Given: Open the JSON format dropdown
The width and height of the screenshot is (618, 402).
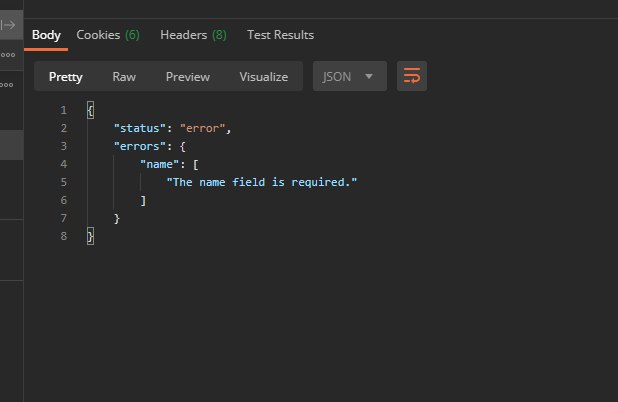Looking at the screenshot, I should (x=350, y=76).
